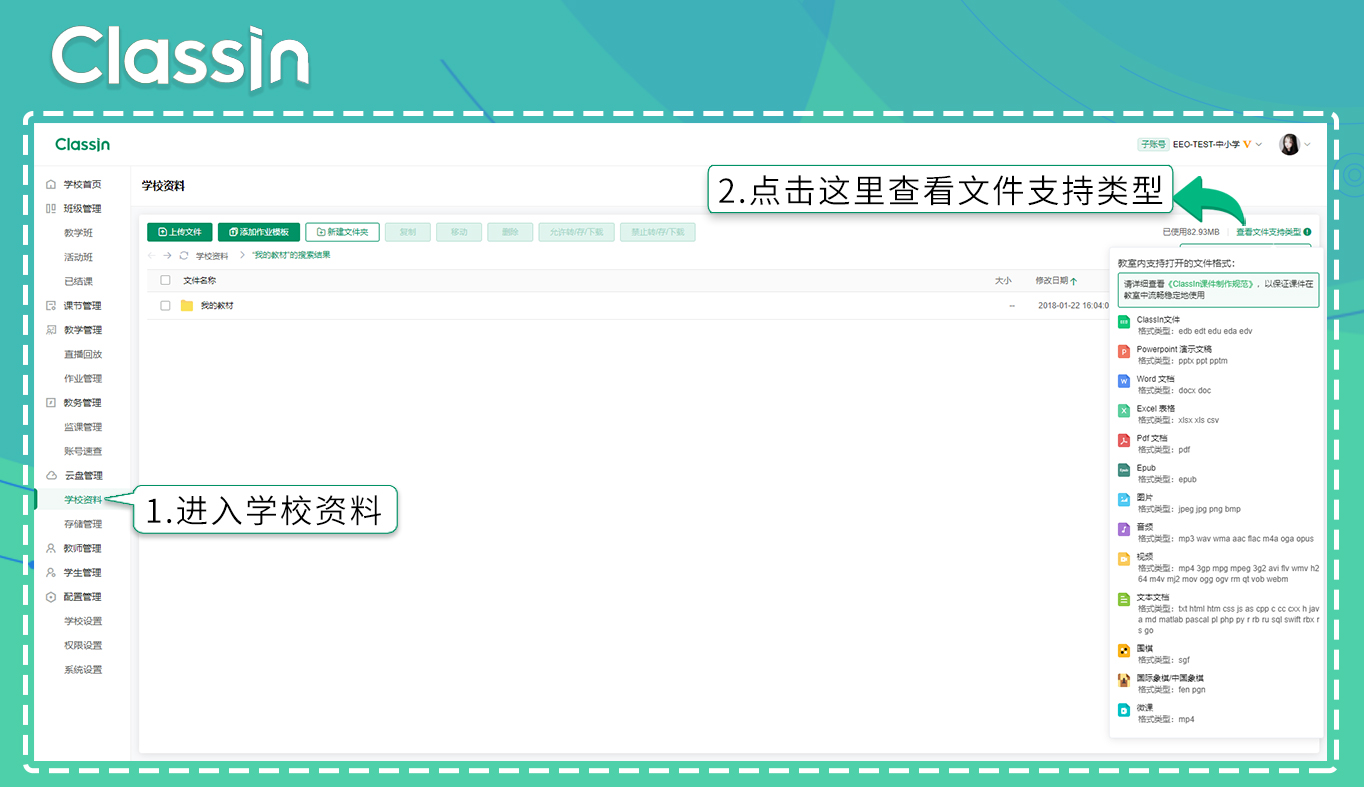Screen dimensions: 1364x787
Task: Click the 学生管理 person icon
Action: [x=51, y=573]
